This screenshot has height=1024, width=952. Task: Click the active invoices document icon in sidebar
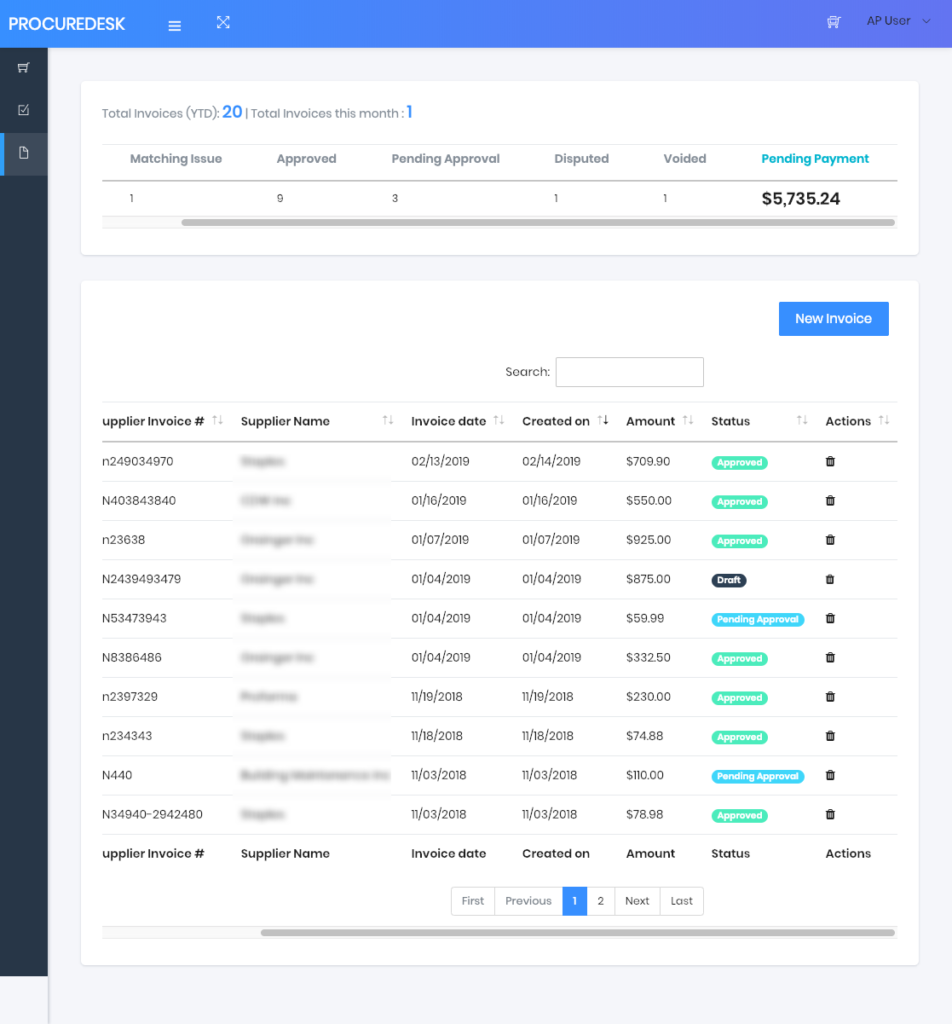point(23,154)
